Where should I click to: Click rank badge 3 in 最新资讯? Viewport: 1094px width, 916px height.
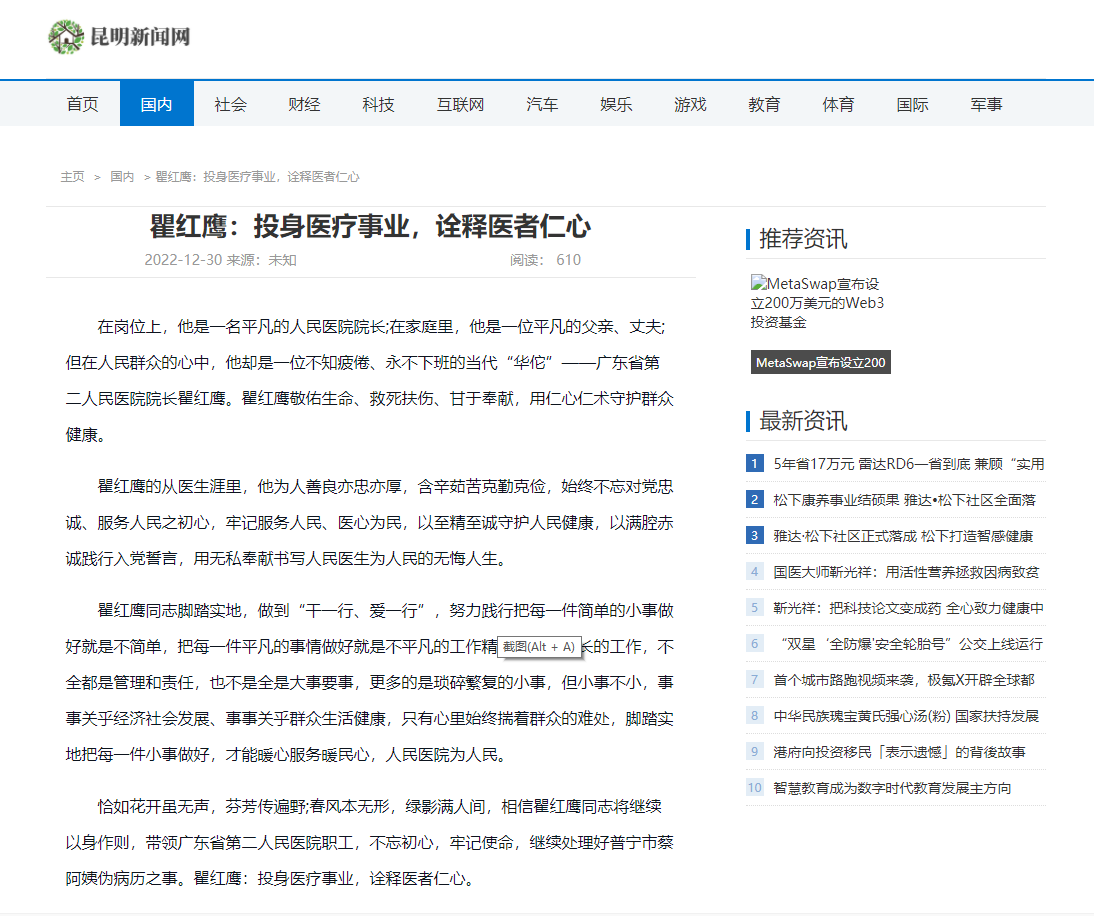tap(754, 535)
